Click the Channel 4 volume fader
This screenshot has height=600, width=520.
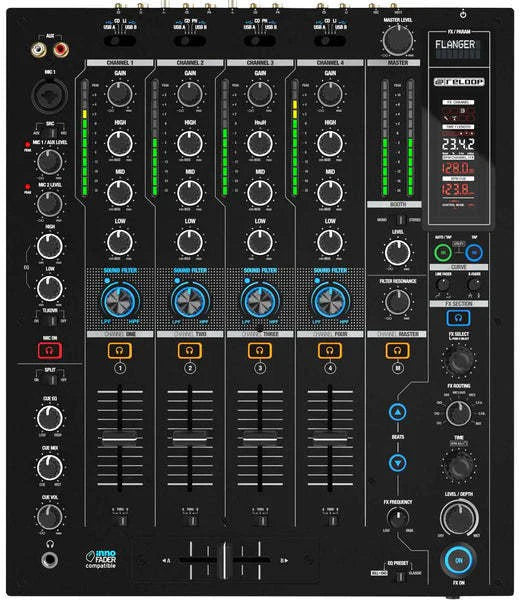point(330,439)
